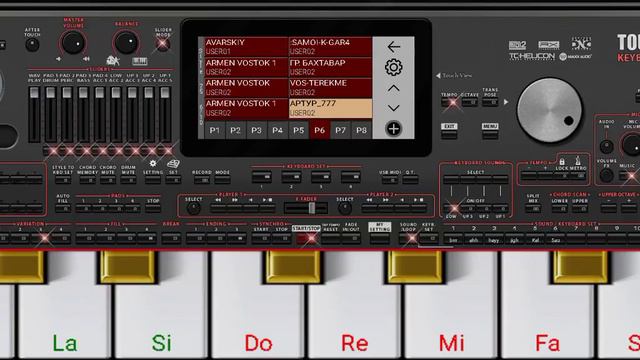Toggle the Chord Memory button

tap(87, 180)
